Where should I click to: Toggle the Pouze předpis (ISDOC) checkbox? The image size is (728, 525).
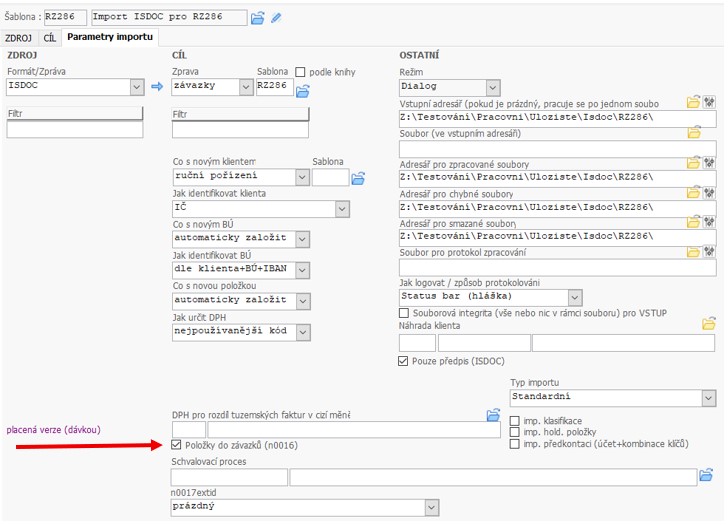404,361
